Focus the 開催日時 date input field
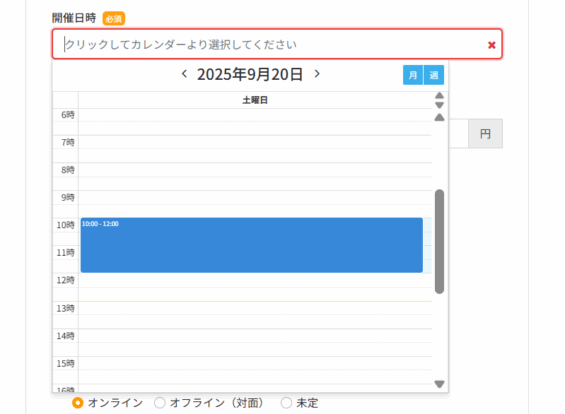 coord(277,44)
